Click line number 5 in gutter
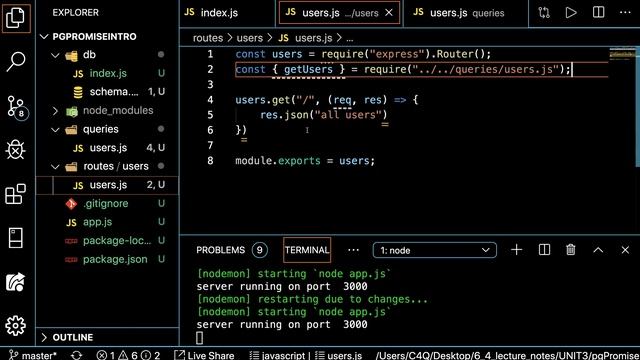This screenshot has width=640, height=360. point(210,115)
